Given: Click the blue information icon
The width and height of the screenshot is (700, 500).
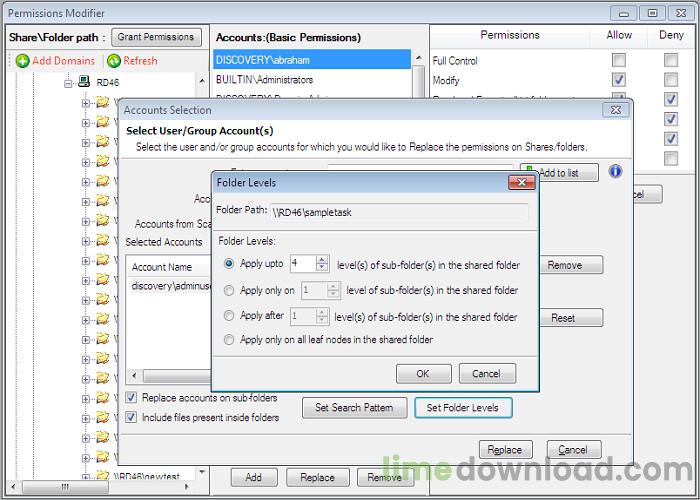Looking at the screenshot, I should click(616, 172).
